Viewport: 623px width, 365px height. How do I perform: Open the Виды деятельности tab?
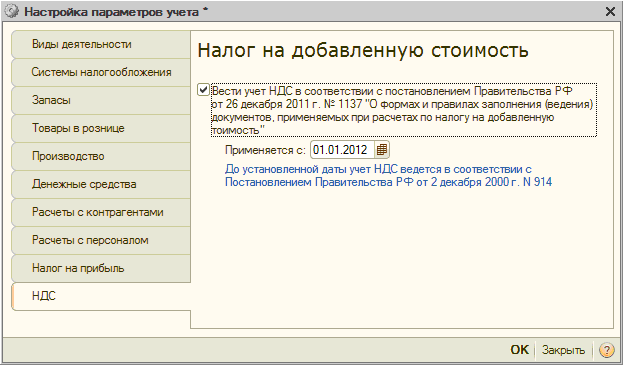[101, 44]
